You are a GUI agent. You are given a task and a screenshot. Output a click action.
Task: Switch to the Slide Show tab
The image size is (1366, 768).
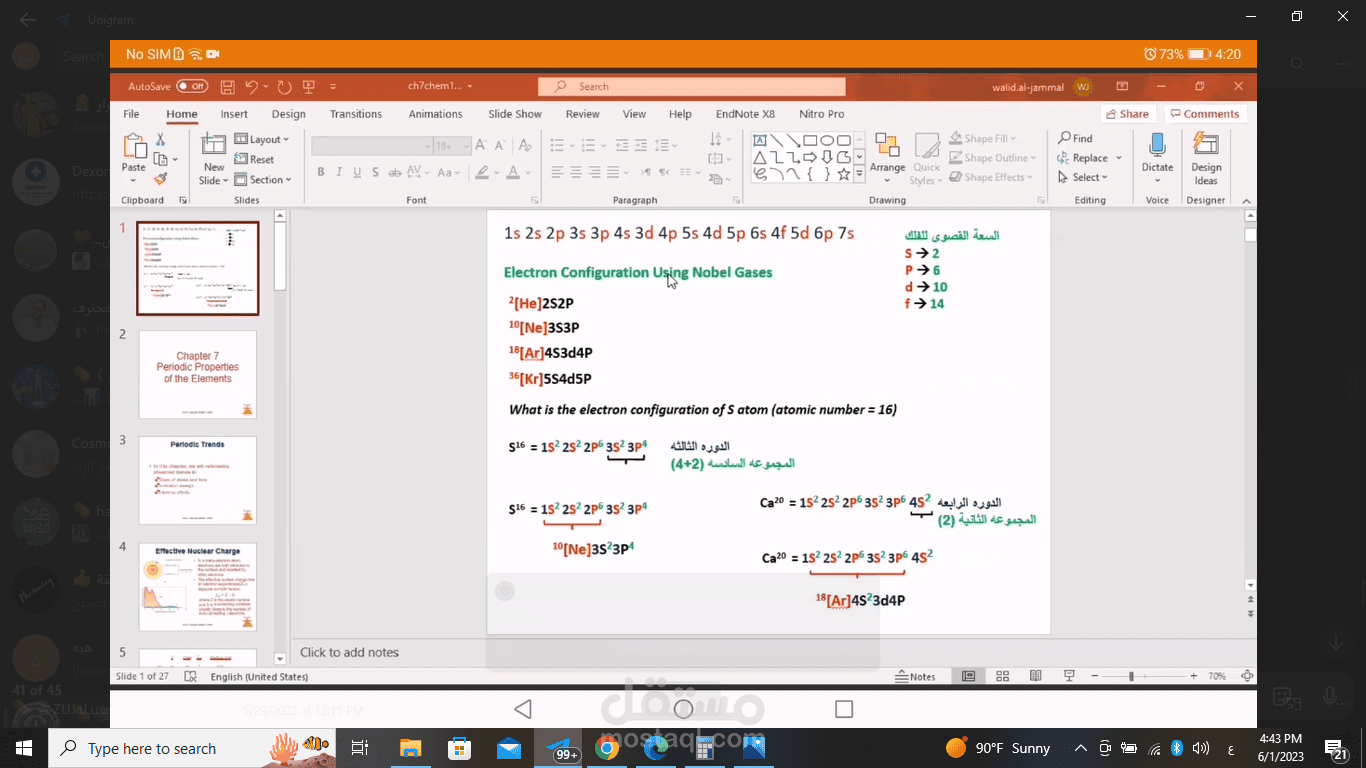[515, 114]
